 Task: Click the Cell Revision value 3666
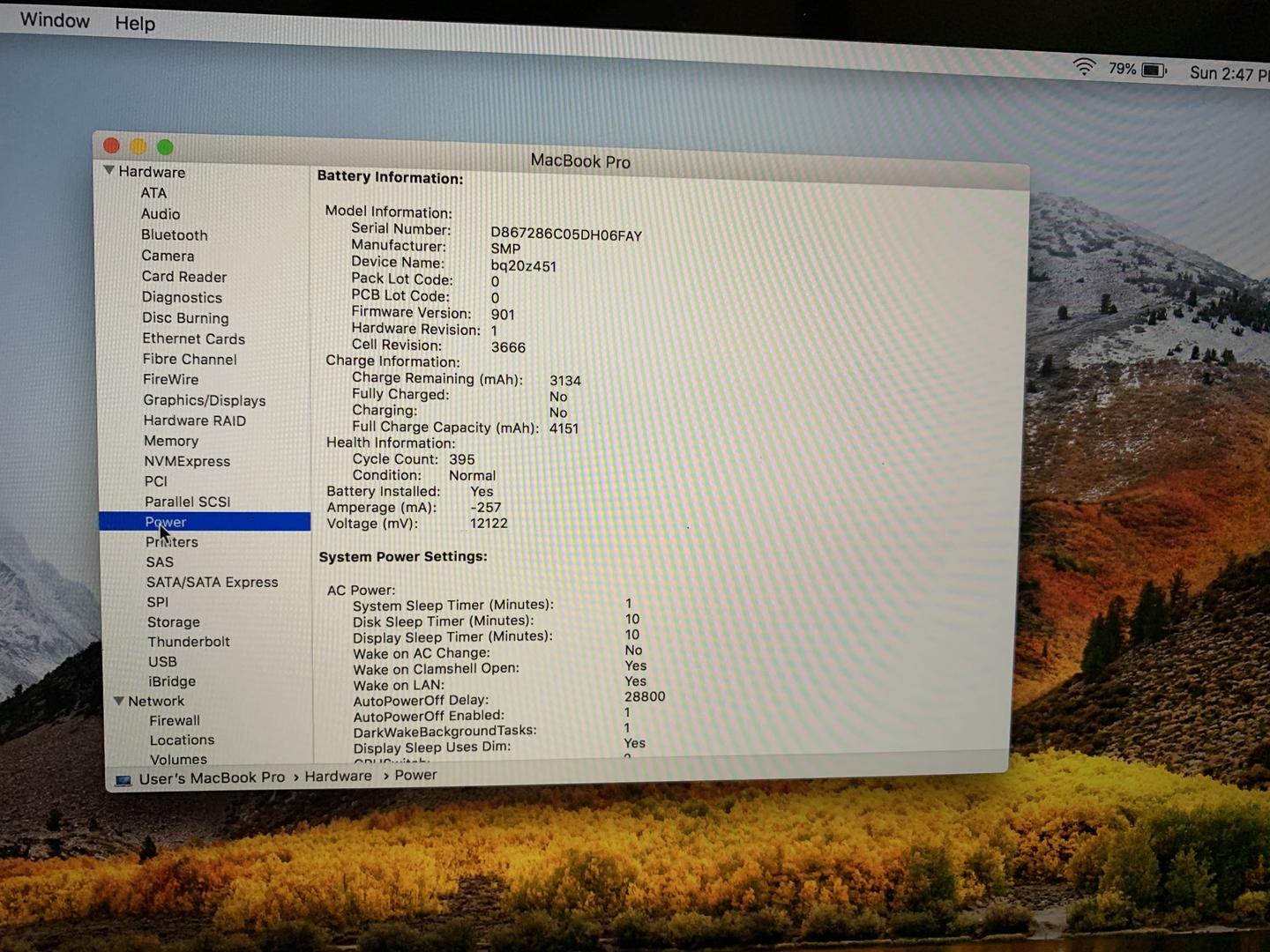(x=508, y=347)
